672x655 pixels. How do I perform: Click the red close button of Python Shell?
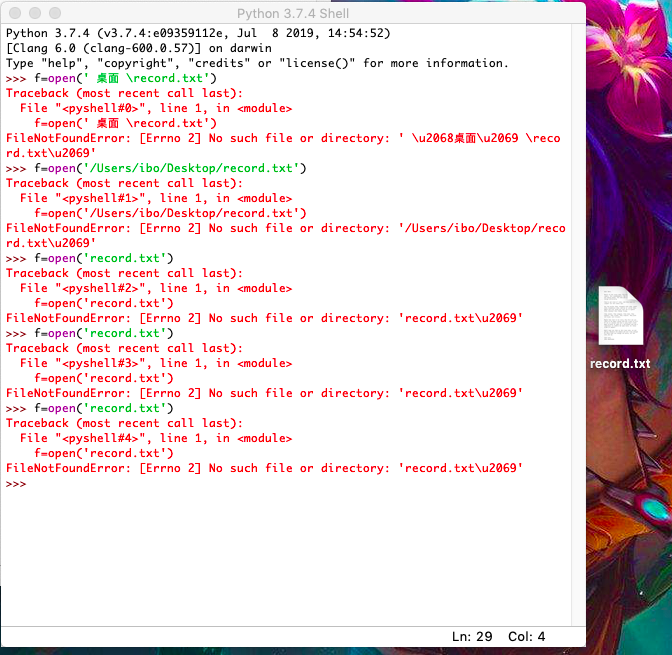coord(15,13)
